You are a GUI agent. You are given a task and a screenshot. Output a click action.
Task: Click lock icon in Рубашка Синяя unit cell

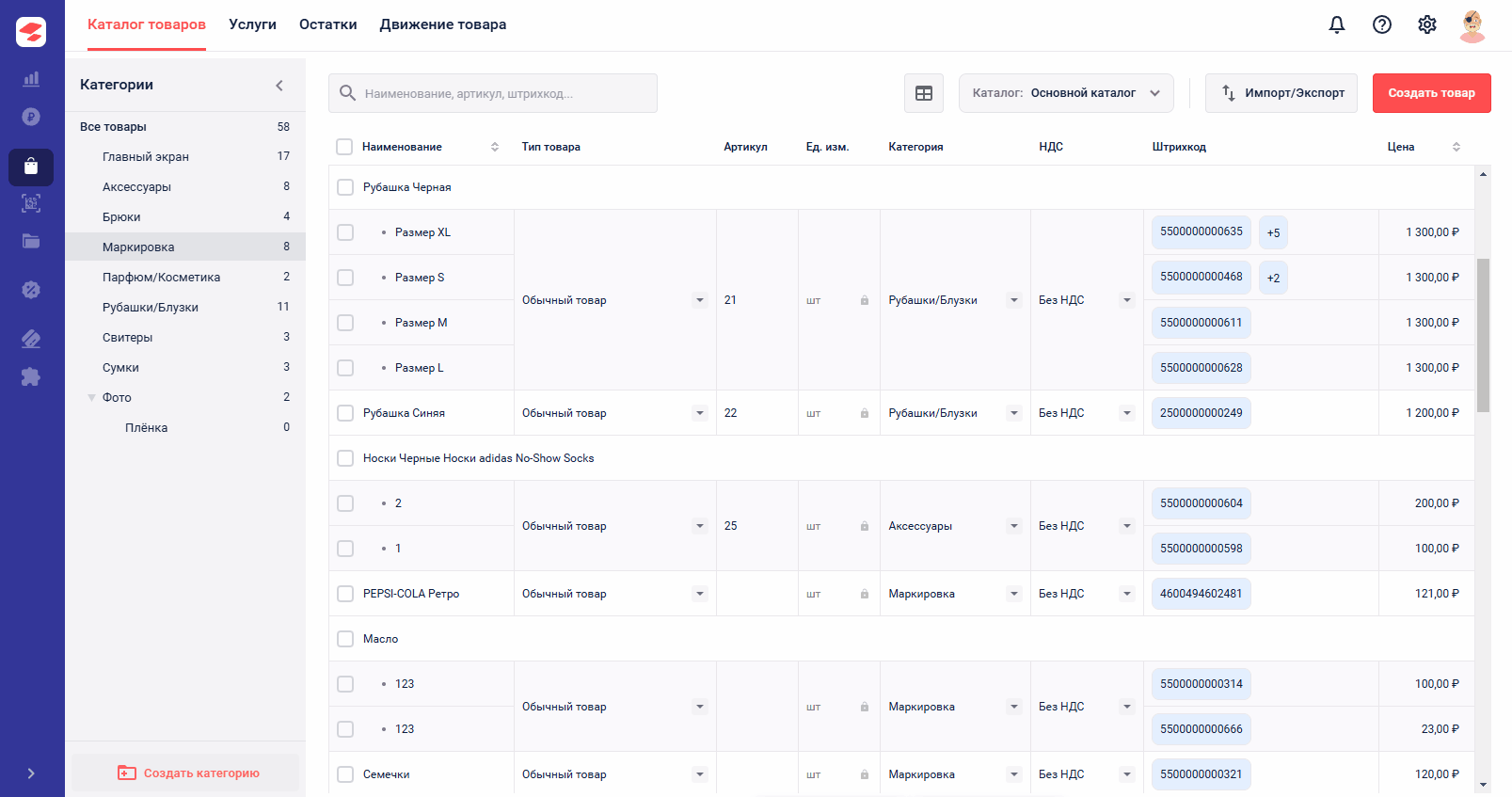[x=864, y=413]
